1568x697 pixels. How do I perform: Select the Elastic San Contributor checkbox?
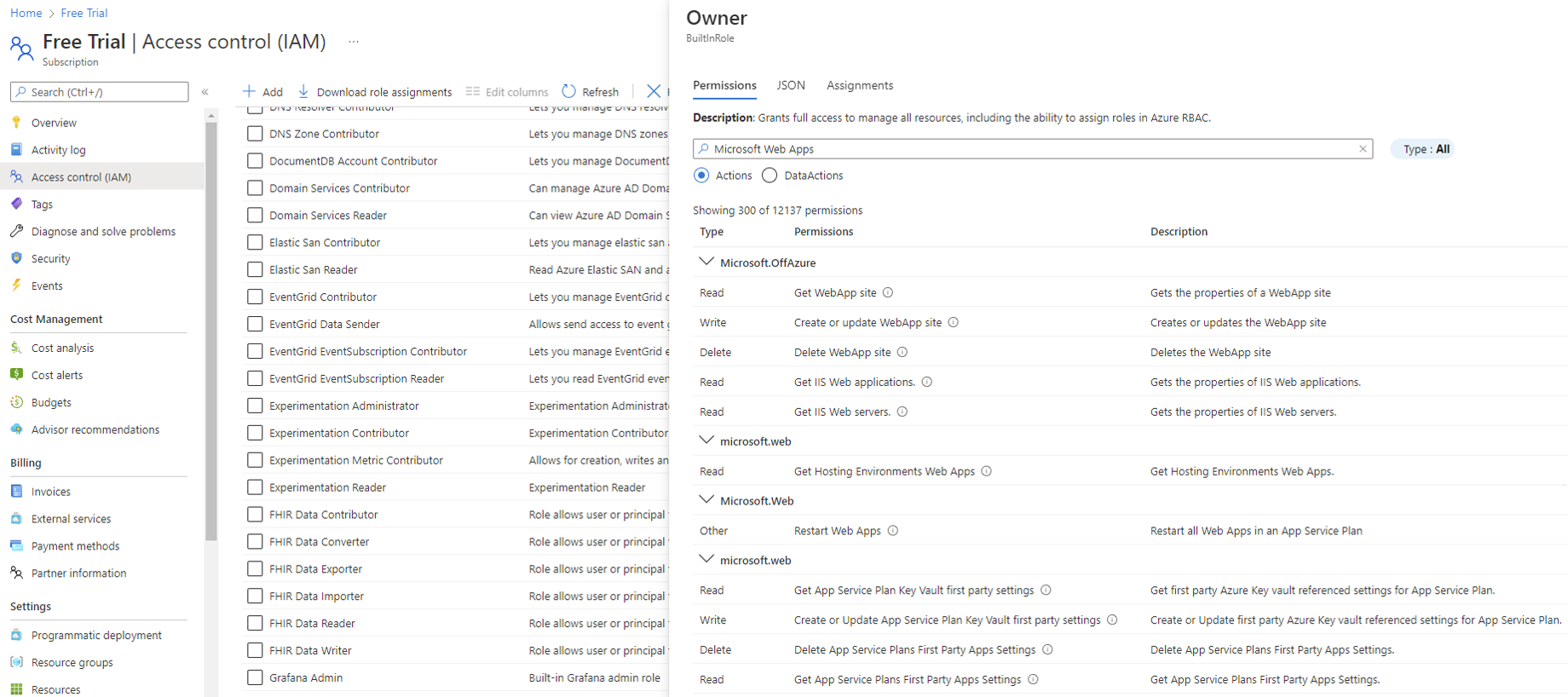[255, 243]
